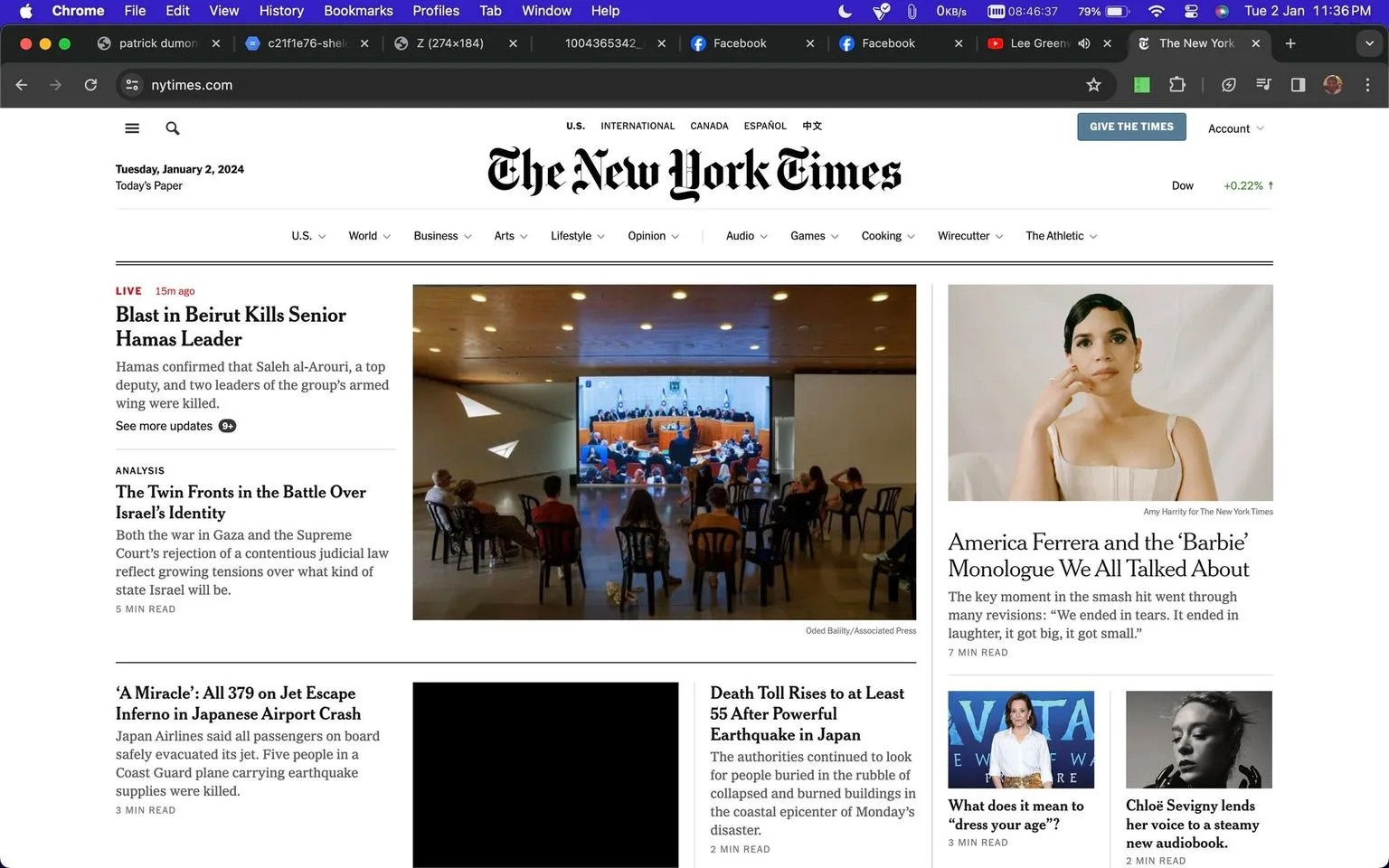This screenshot has height=868, width=1389.
Task: Close the Lee Green YouTube tab
Action: 1107,43
